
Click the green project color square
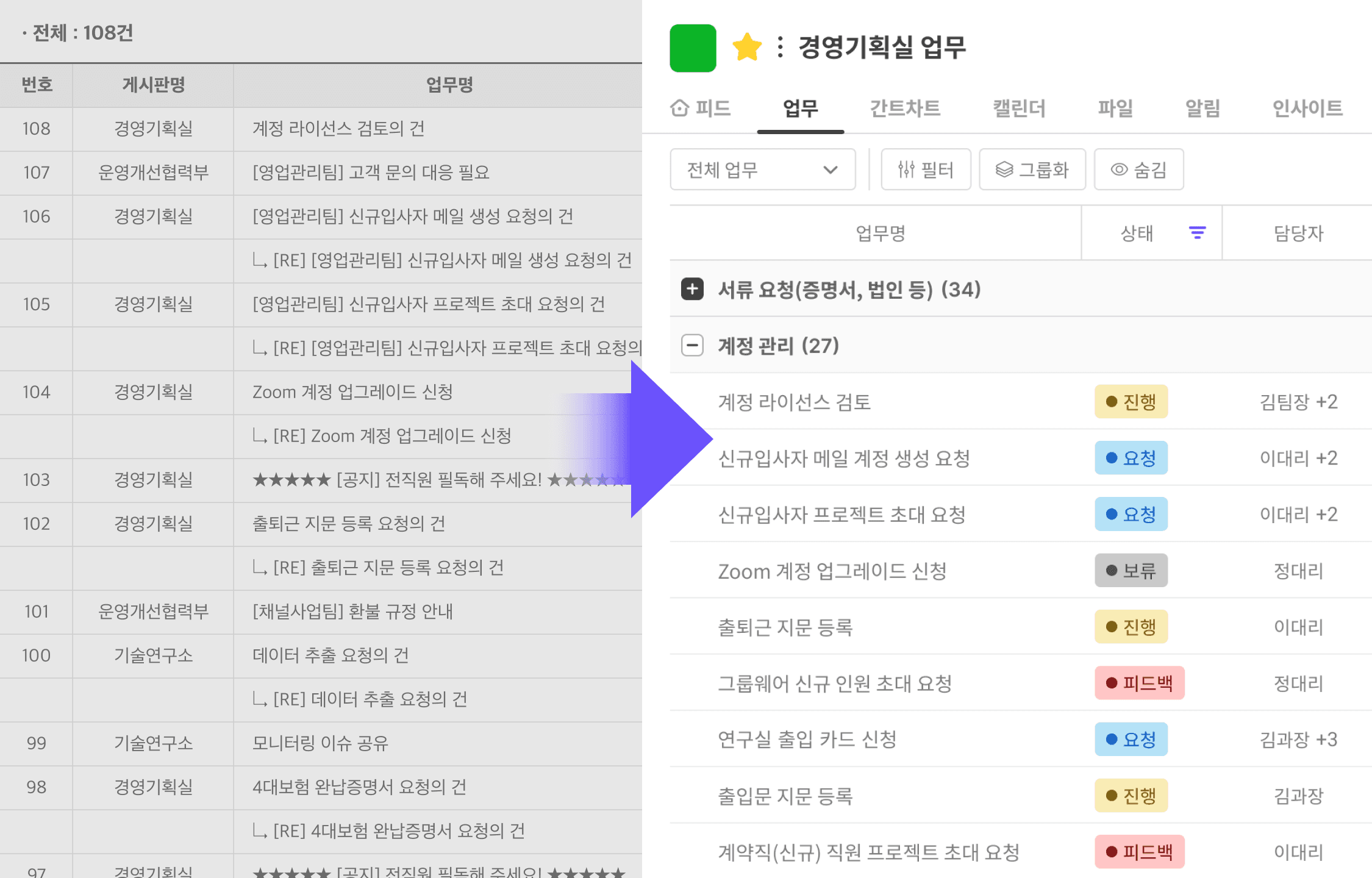tap(693, 48)
